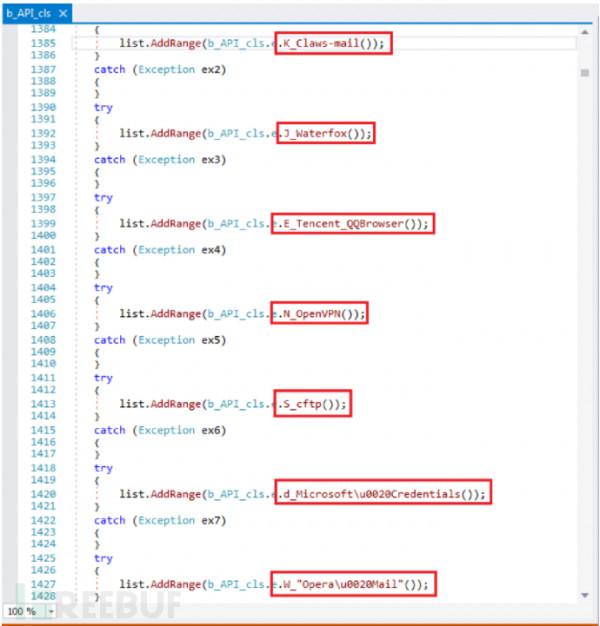Click the W_"Opera Mail" method name
Screen dimensions: 600x626
click(x=354, y=584)
